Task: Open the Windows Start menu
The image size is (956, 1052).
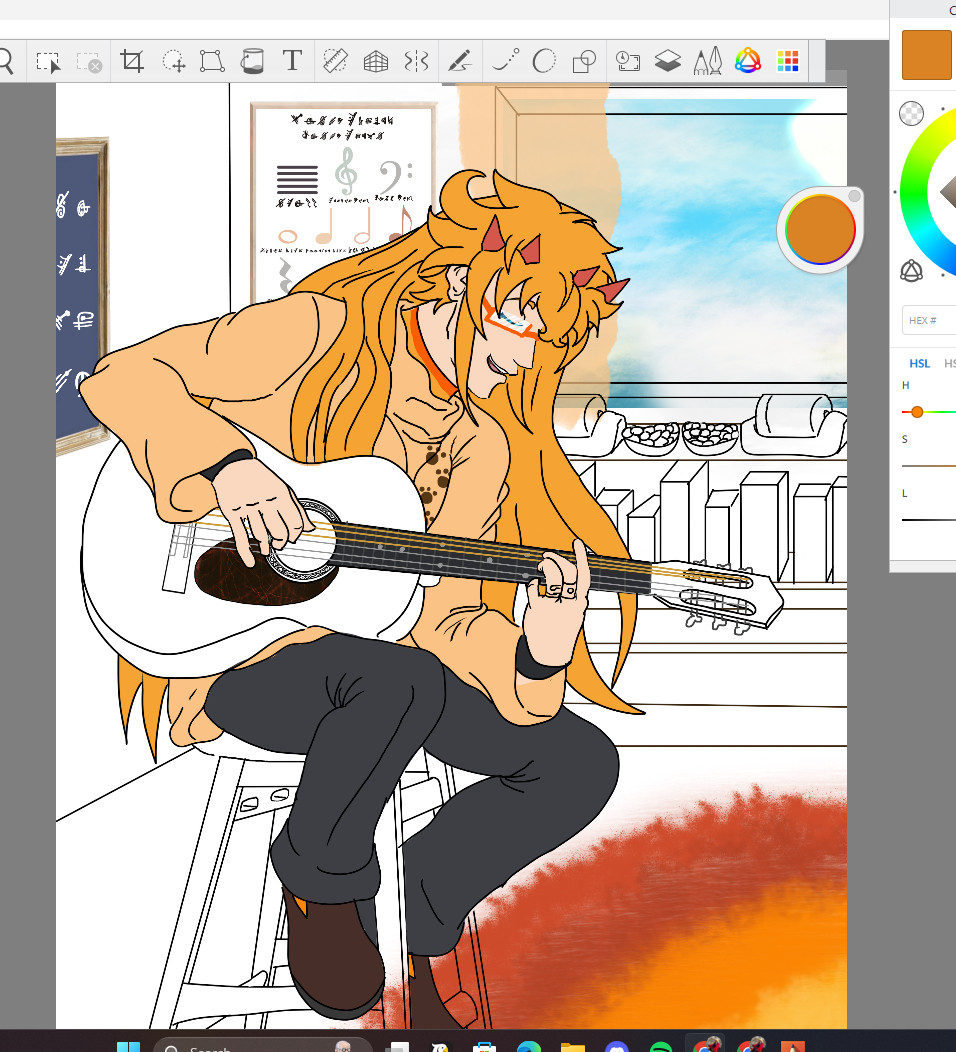Action: coord(129,1047)
